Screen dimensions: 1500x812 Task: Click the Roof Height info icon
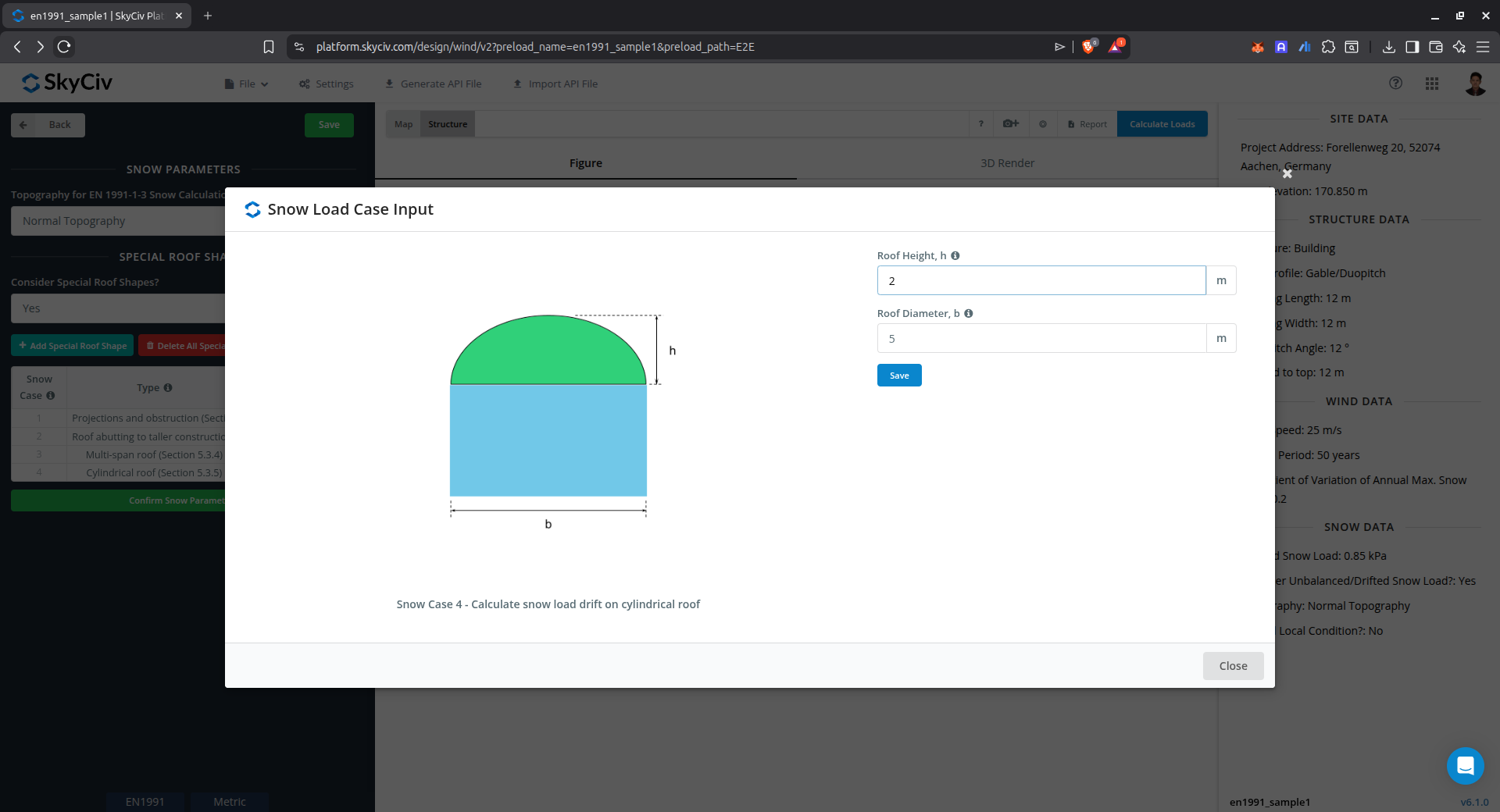955,256
